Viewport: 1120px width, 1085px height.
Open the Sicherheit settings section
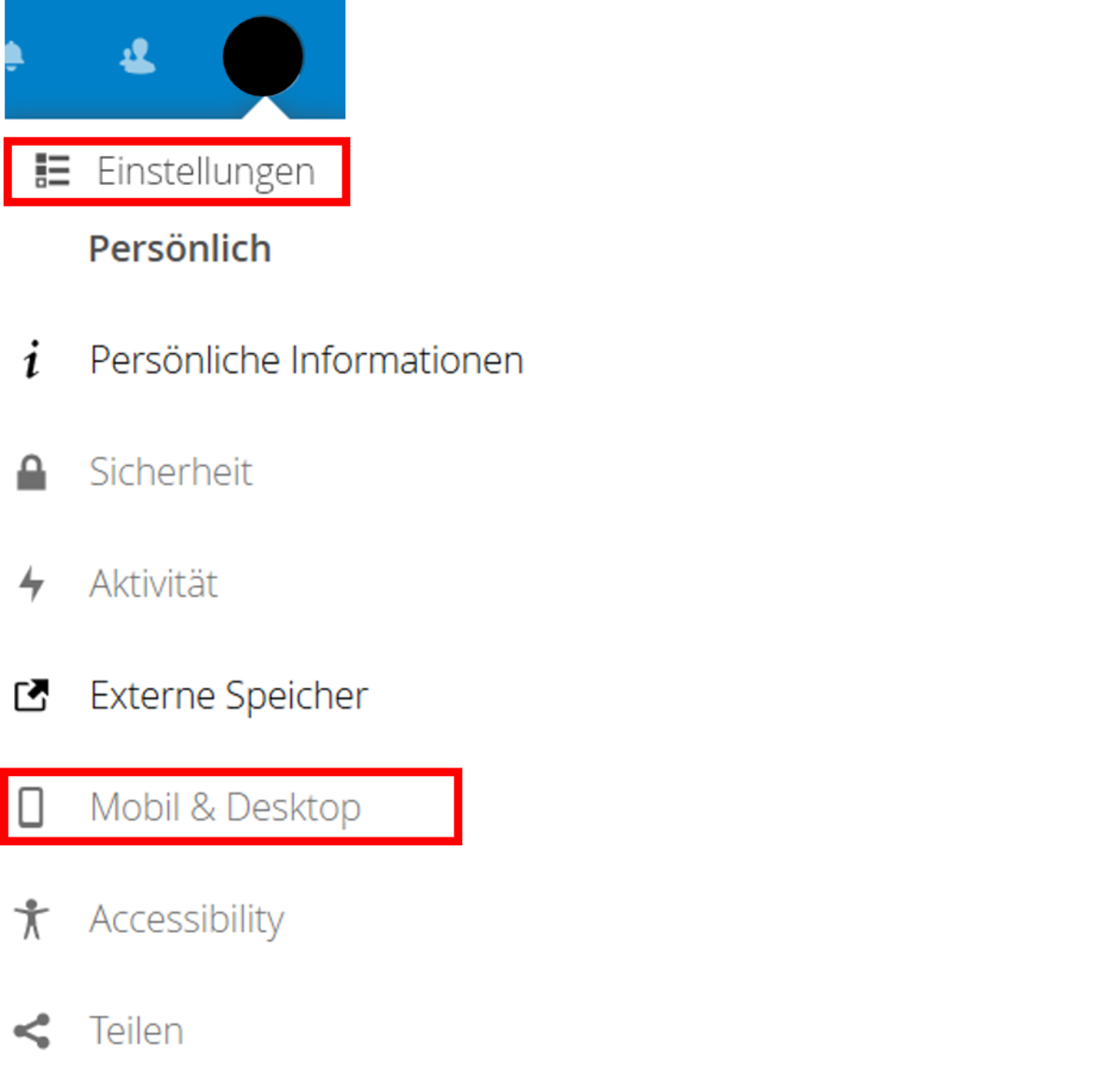(x=171, y=472)
